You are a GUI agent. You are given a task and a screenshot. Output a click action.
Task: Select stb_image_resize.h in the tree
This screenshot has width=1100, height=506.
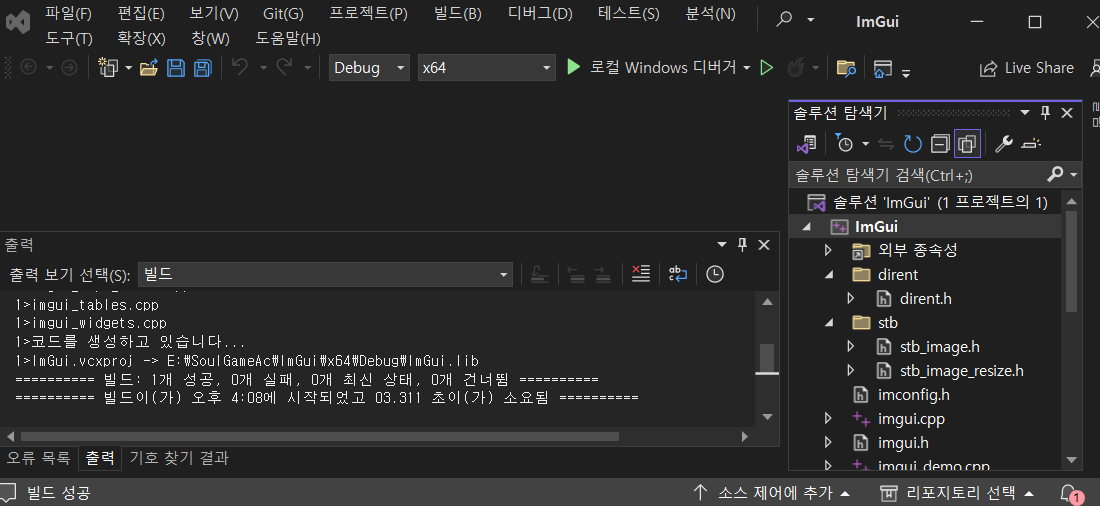(961, 371)
